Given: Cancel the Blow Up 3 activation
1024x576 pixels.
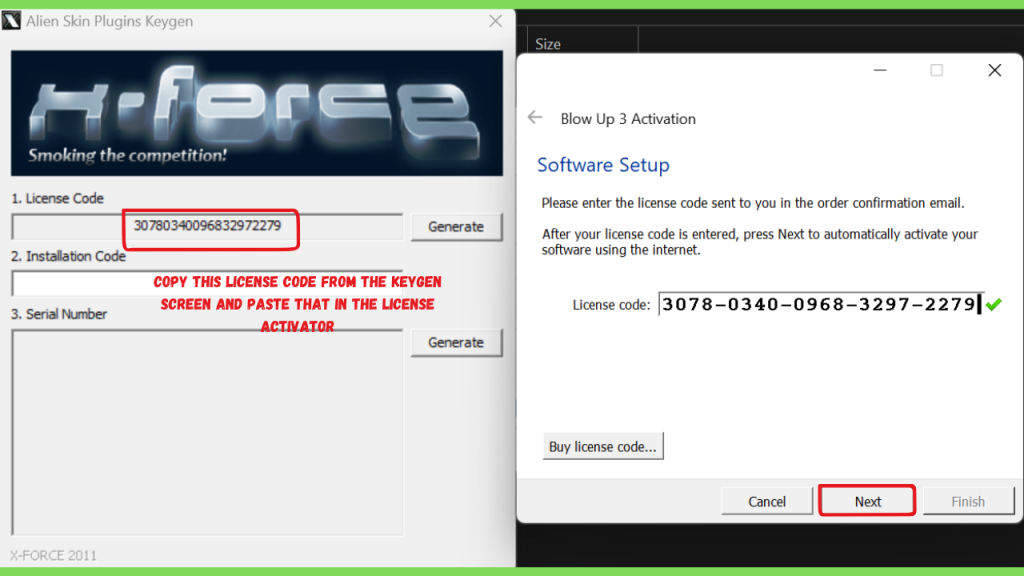Looking at the screenshot, I should (767, 501).
